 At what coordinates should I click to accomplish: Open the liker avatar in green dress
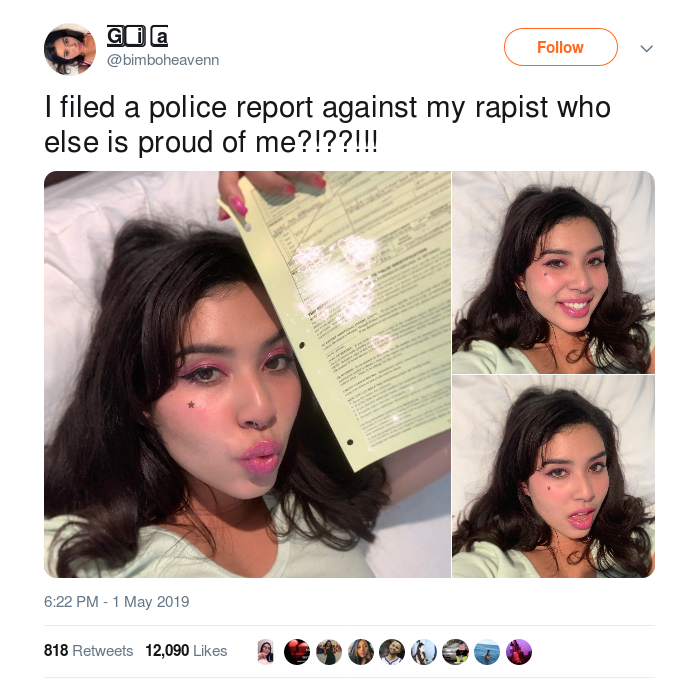coord(329,652)
